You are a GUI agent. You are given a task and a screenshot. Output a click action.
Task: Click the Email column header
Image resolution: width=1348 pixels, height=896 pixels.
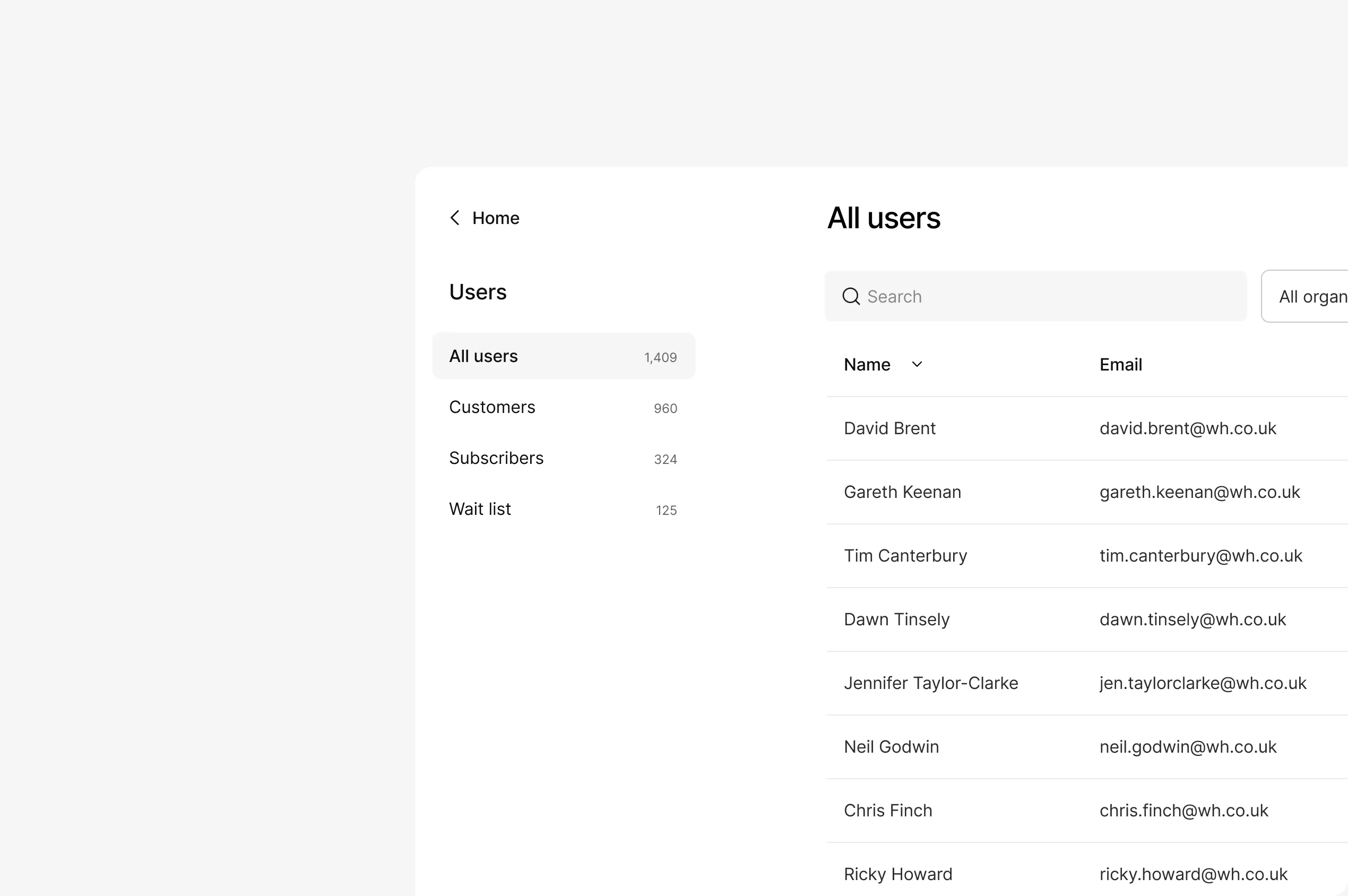pyautogui.click(x=1120, y=364)
